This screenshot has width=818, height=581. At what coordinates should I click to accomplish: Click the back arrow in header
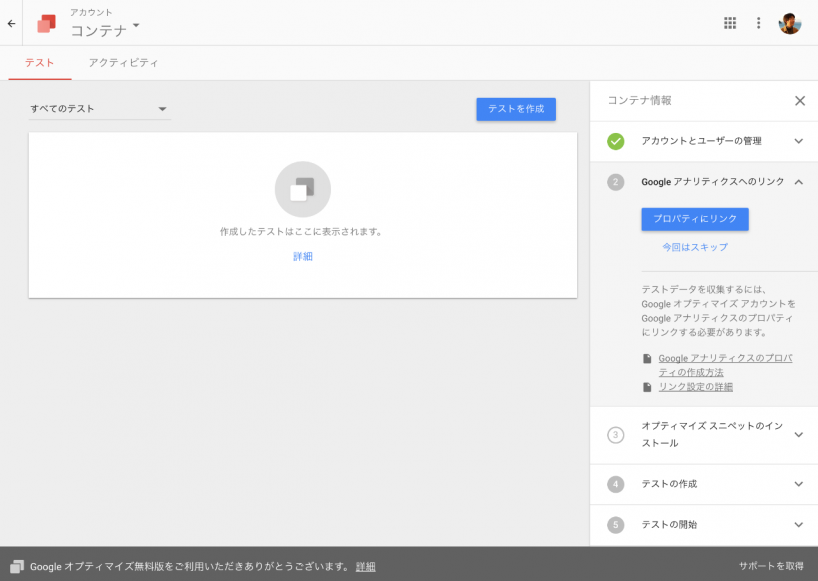point(11,23)
